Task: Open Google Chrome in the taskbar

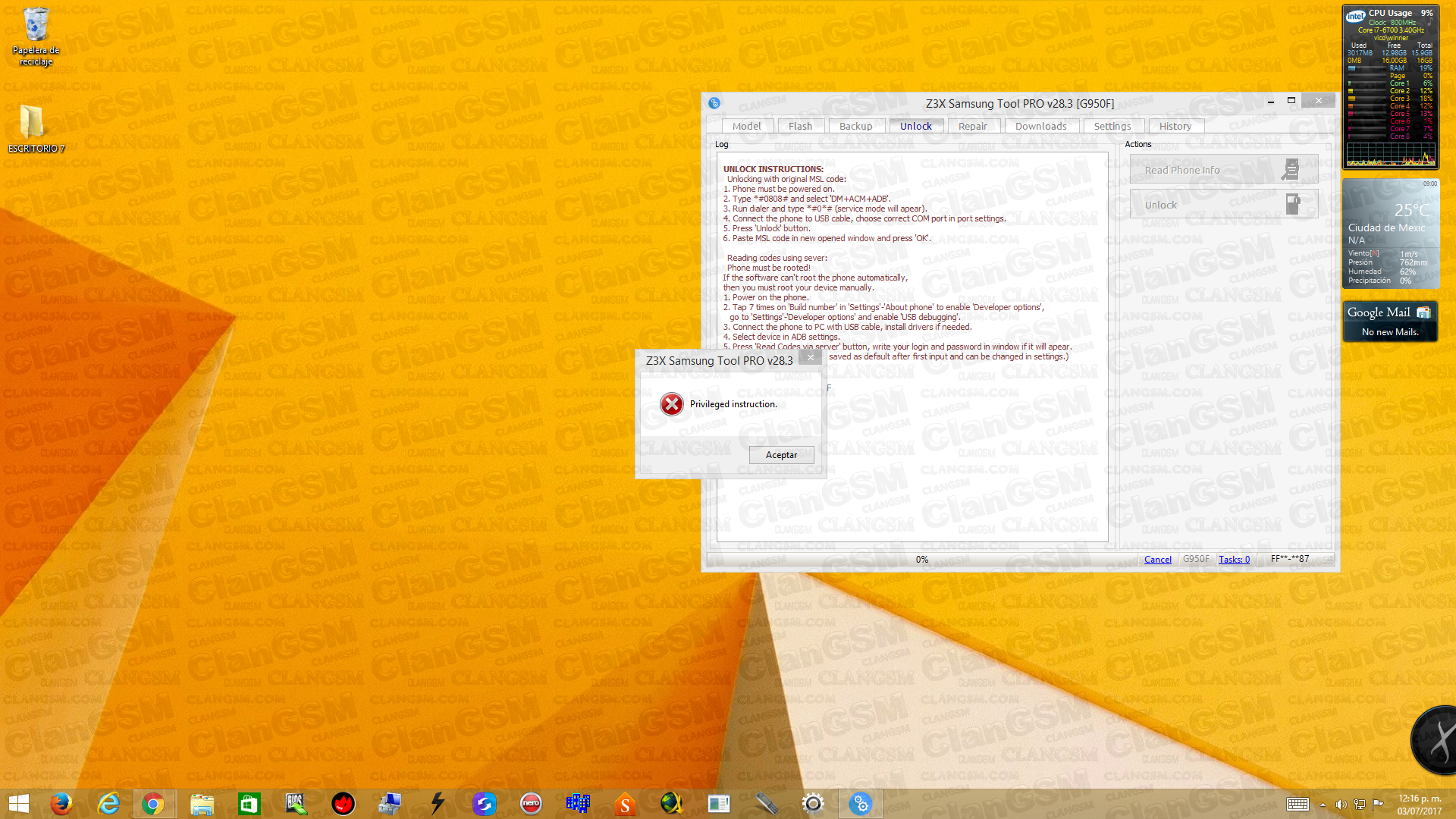Action: (x=155, y=804)
